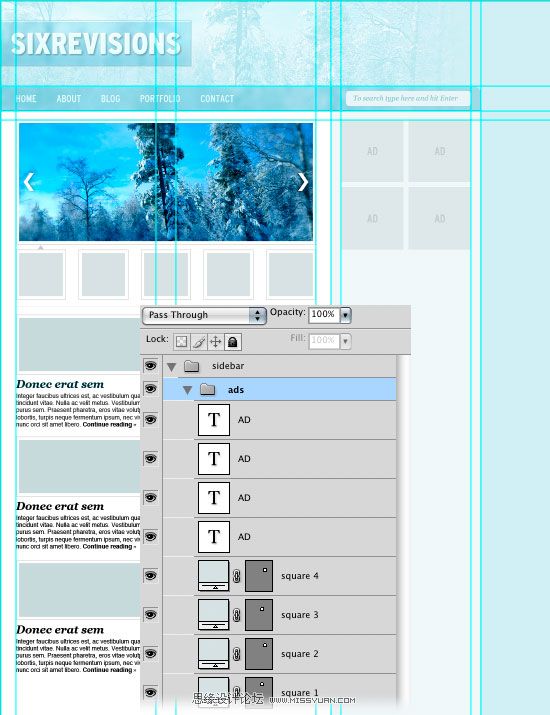
Task: Click CONTACT in the navigation bar
Action: [217, 98]
